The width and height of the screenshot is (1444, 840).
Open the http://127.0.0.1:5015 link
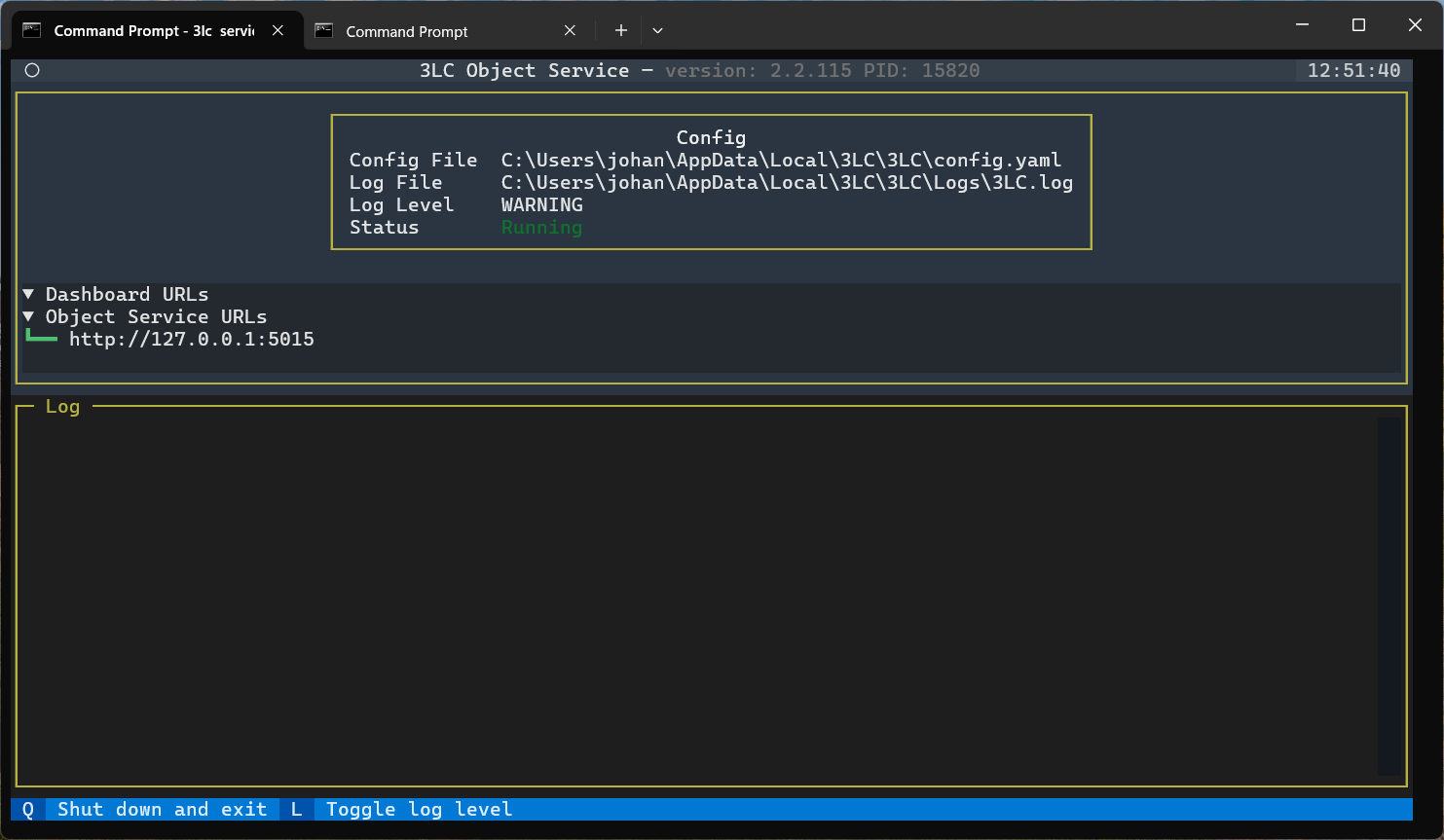[192, 339]
